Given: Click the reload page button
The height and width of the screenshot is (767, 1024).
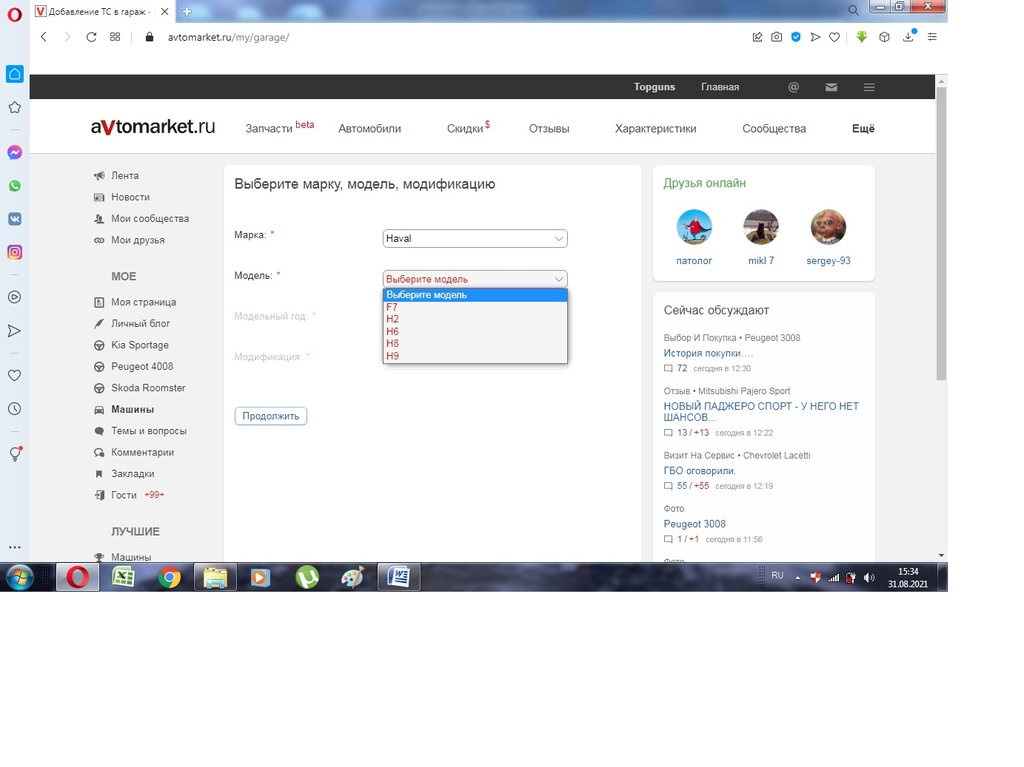Looking at the screenshot, I should click(x=91, y=37).
